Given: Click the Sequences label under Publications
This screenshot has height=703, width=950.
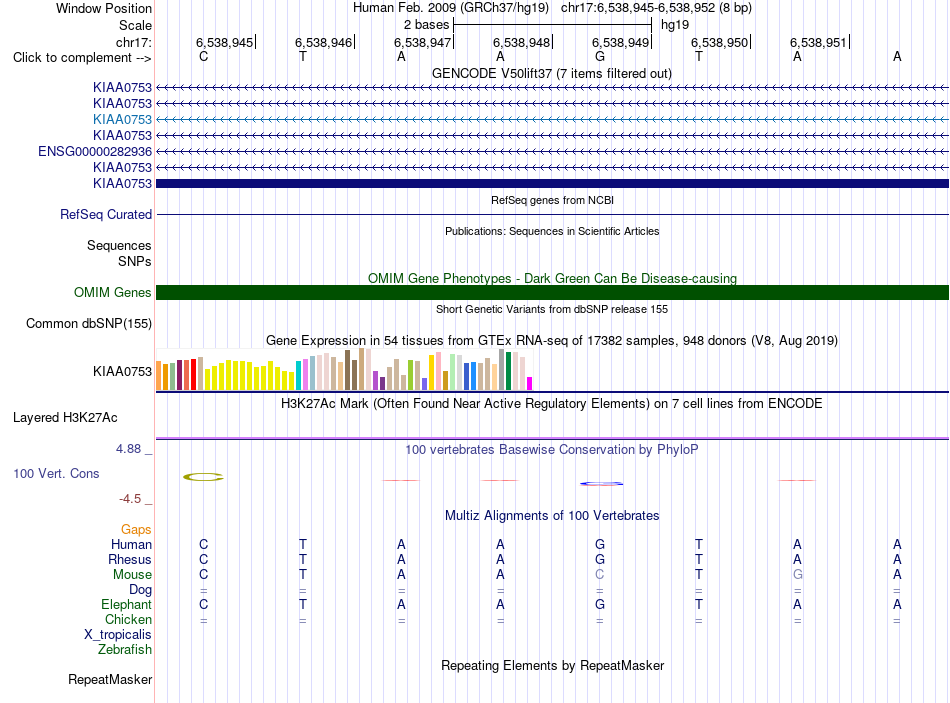Looking at the screenshot, I should (x=119, y=245).
